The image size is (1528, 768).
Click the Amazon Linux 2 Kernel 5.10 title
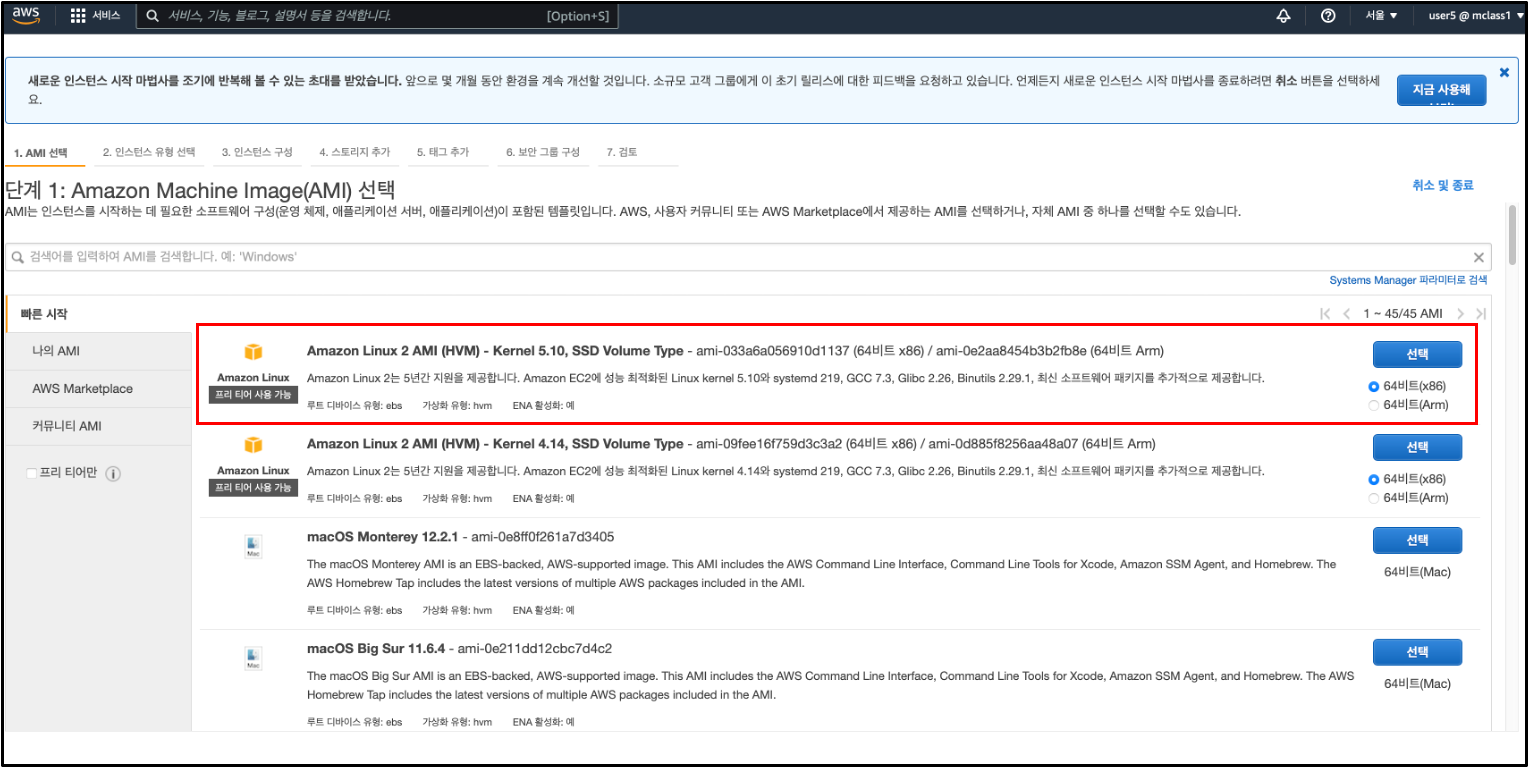pyautogui.click(x=495, y=351)
